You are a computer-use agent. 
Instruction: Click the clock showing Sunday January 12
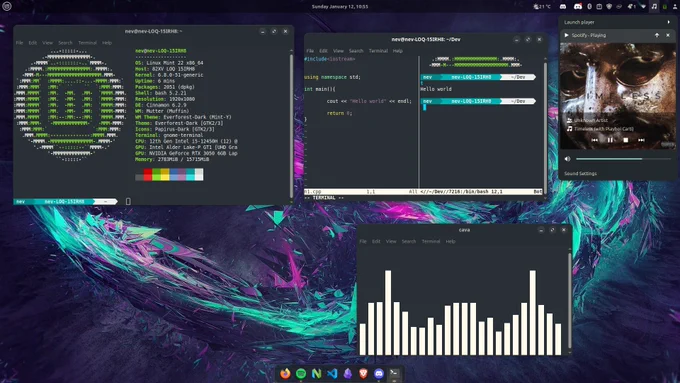coord(340,7)
